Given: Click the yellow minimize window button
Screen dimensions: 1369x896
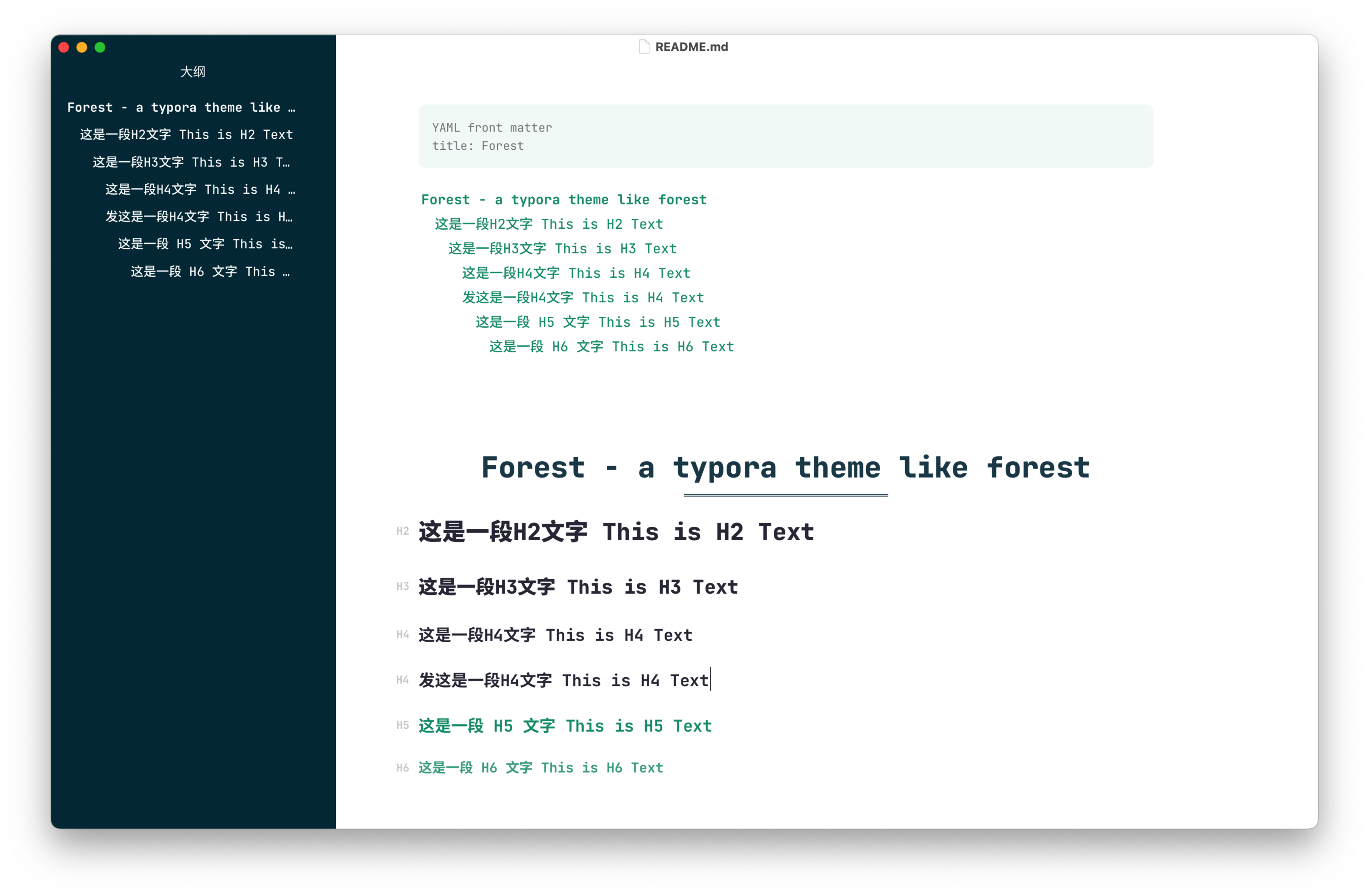Looking at the screenshot, I should click(x=82, y=47).
